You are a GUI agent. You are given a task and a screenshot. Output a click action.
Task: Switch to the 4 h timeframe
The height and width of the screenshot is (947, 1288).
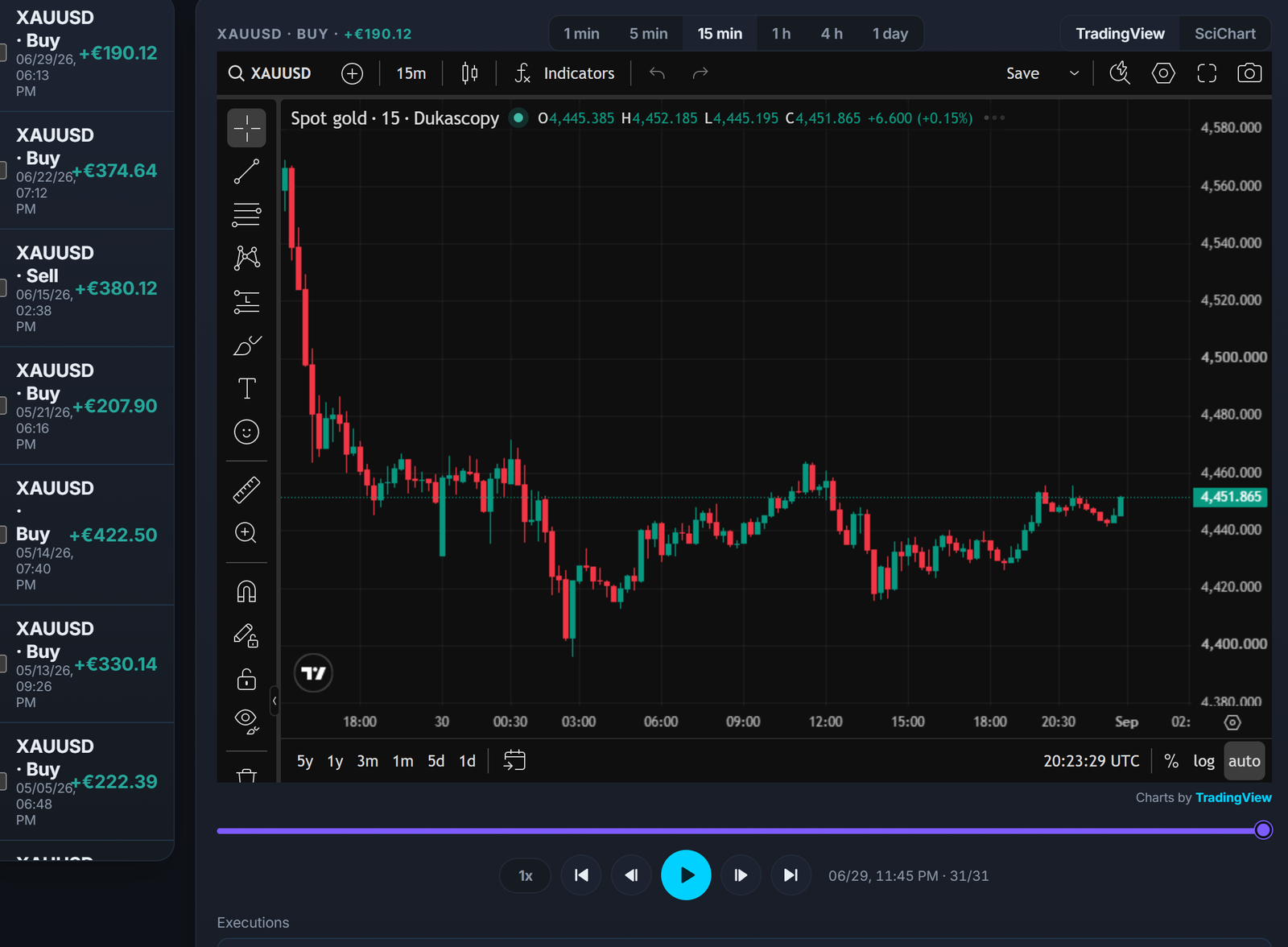pyautogui.click(x=832, y=34)
